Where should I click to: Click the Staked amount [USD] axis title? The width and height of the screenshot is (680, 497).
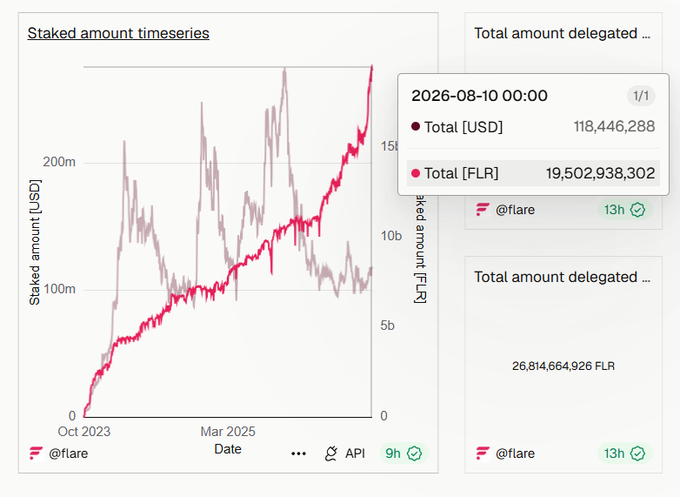35,243
